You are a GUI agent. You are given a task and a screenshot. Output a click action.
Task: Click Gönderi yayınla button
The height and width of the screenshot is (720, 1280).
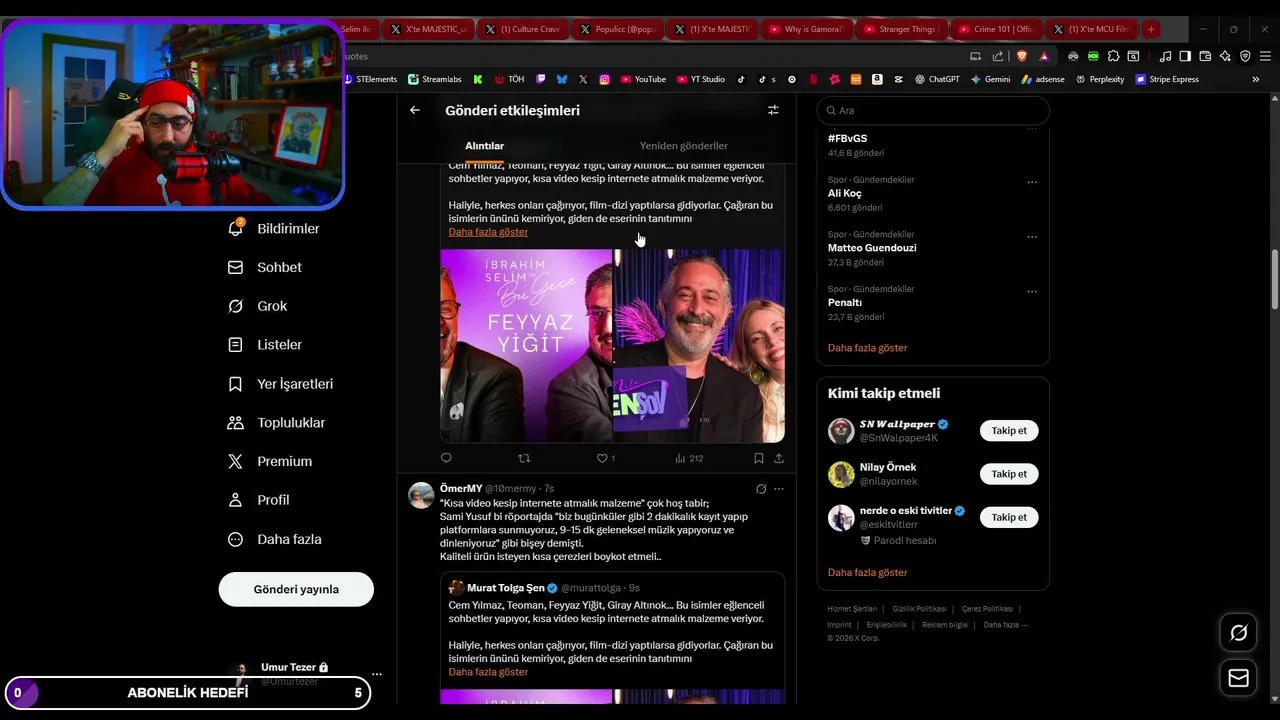point(296,589)
